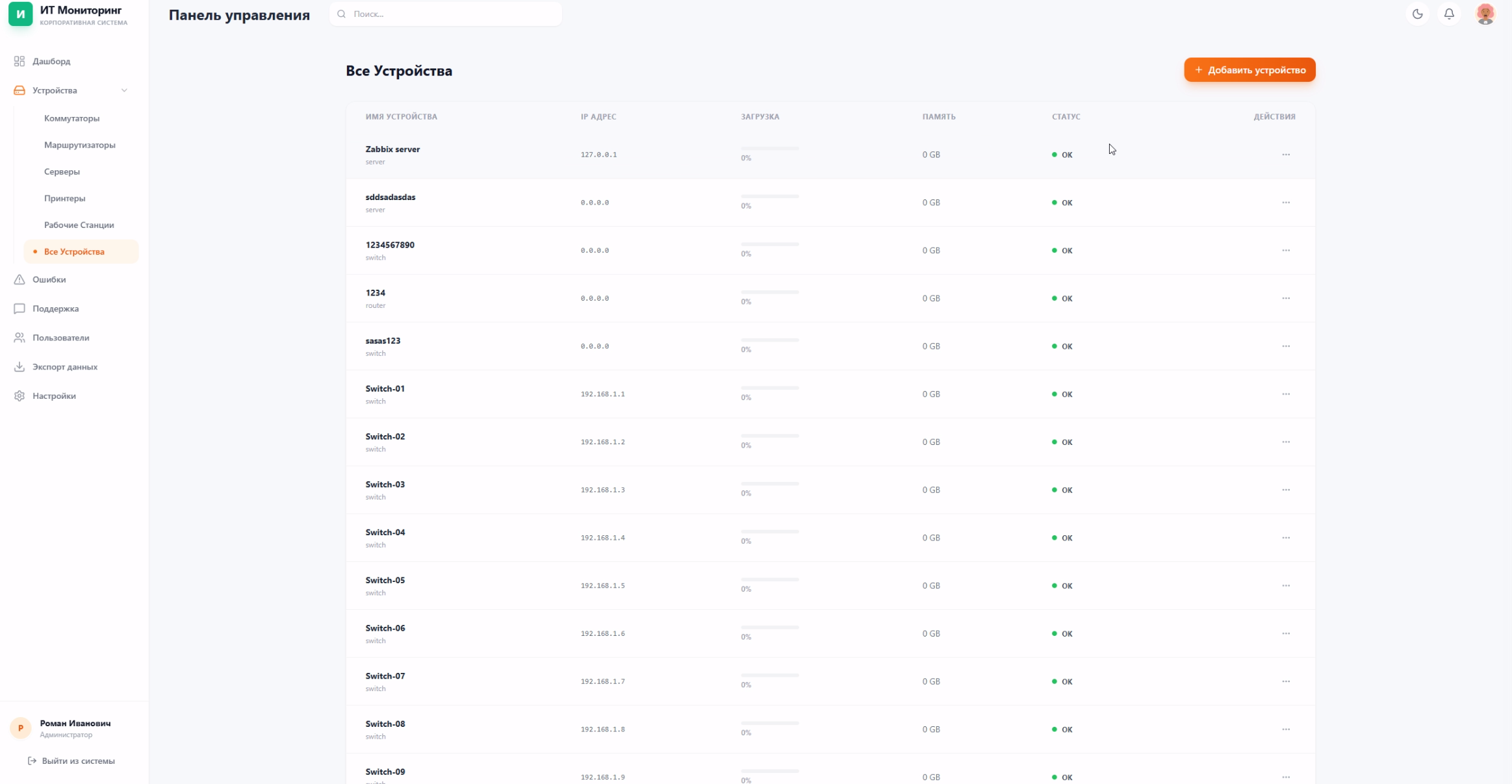Image resolution: width=1512 pixels, height=784 pixels.
Task: Click user avatar in top right
Action: (x=1485, y=14)
